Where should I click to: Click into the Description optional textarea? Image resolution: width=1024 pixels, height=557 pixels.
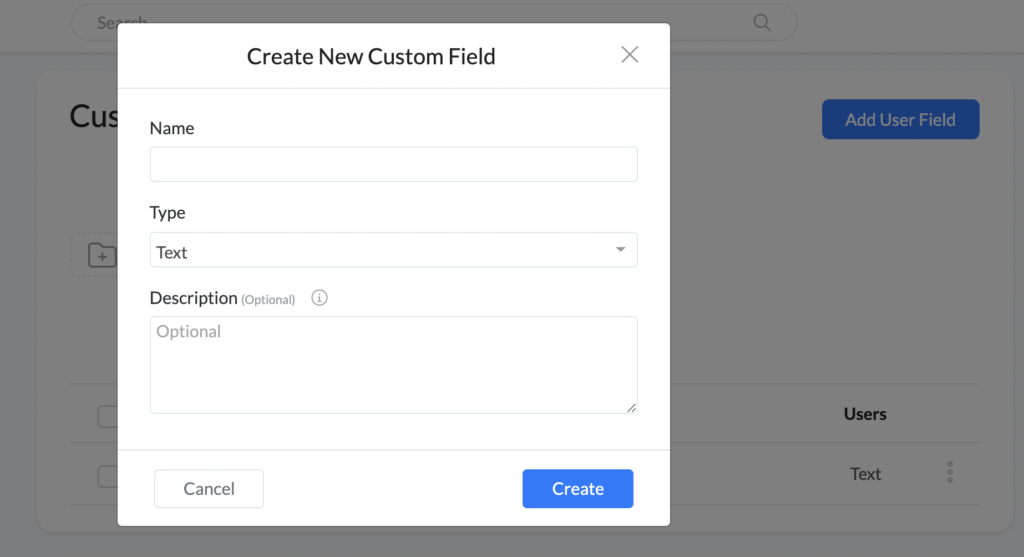coord(393,365)
